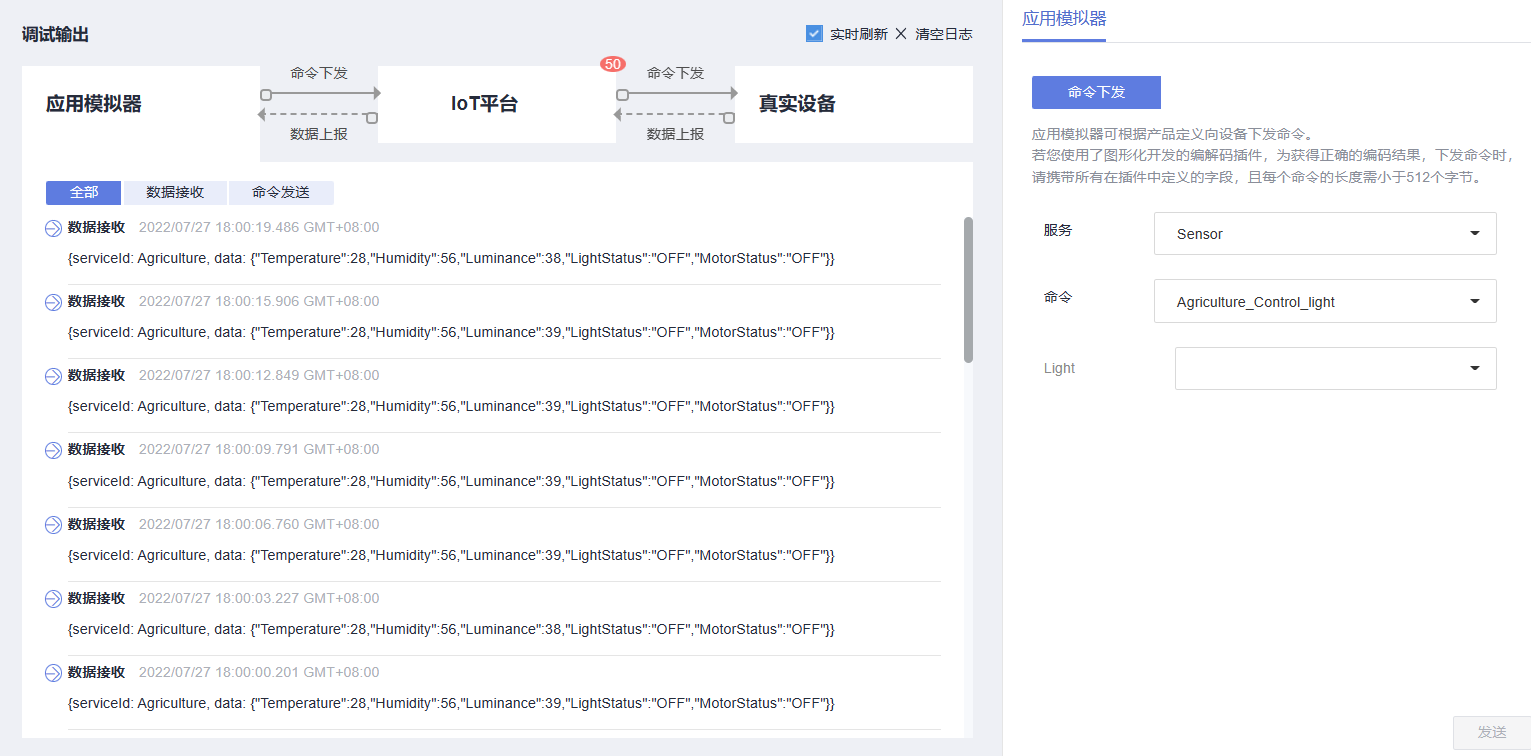Click the arrow icon beside the 18:00:19.486 log entry
The width and height of the screenshot is (1531, 756).
click(54, 228)
